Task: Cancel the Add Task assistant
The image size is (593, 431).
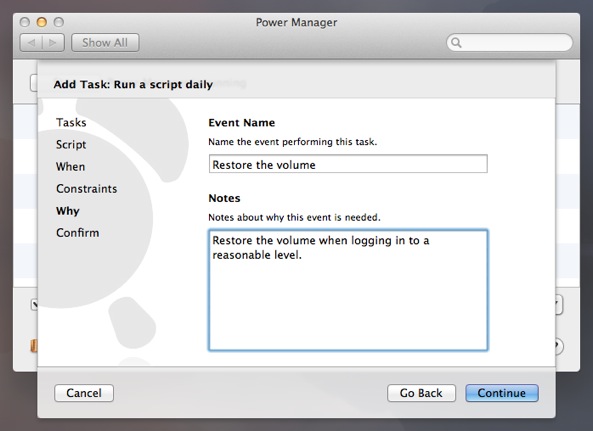Action: pos(84,393)
